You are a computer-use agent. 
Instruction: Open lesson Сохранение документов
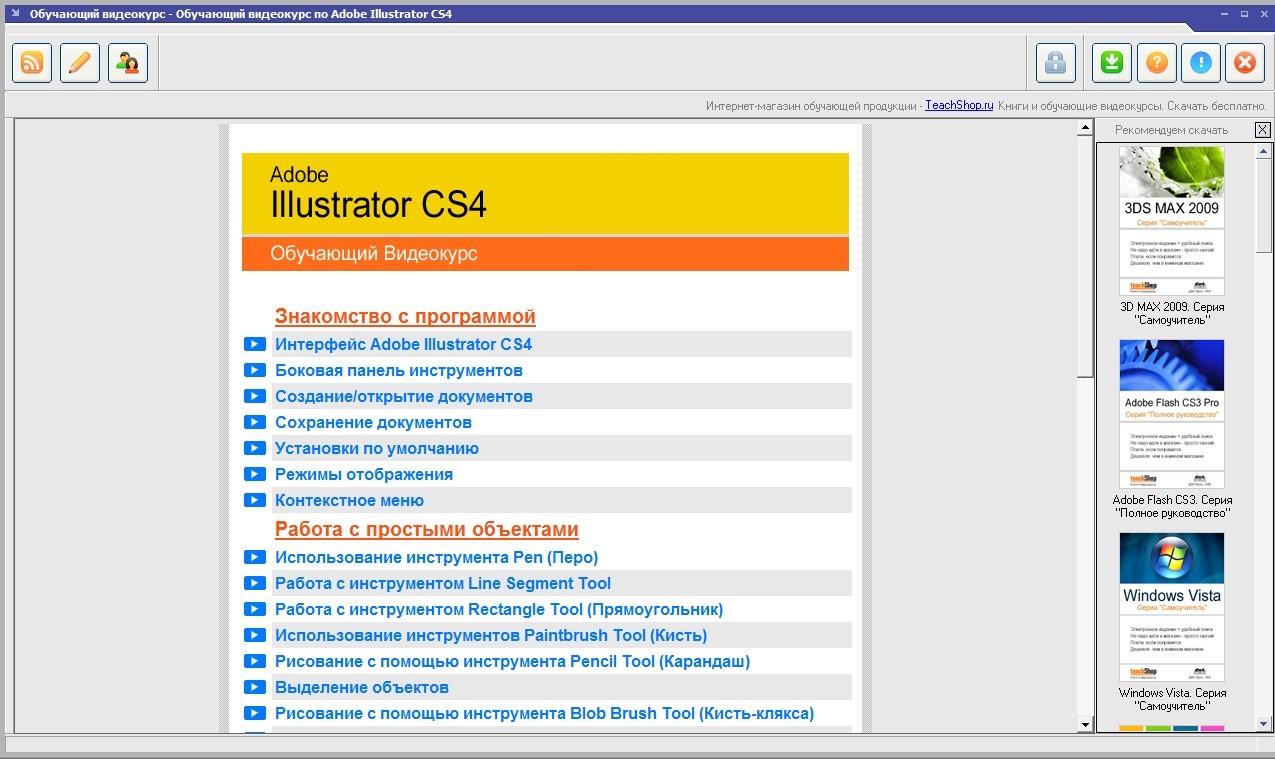tap(374, 422)
